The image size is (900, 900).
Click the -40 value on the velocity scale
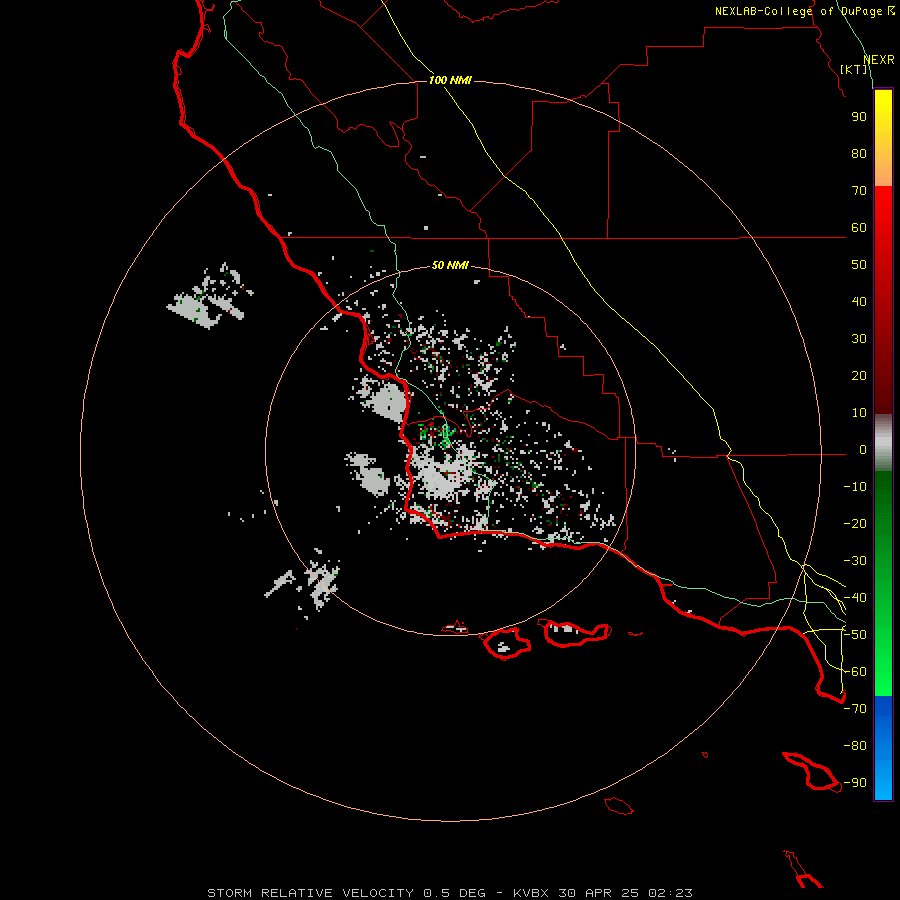coord(855,598)
